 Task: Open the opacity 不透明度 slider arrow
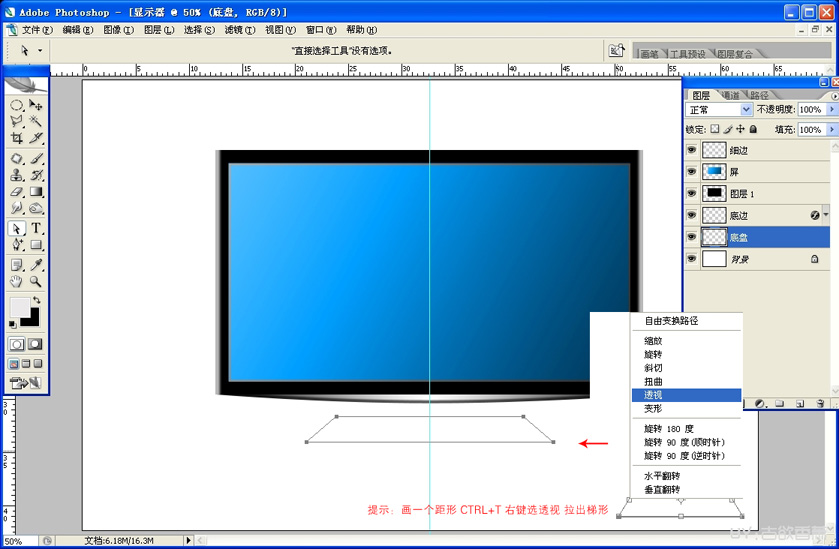click(832, 109)
